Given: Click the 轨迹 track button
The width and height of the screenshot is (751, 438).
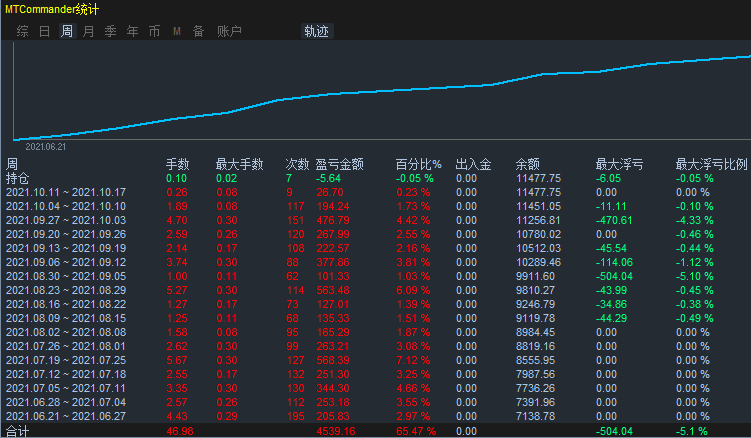Looking at the screenshot, I should pyautogui.click(x=317, y=31).
